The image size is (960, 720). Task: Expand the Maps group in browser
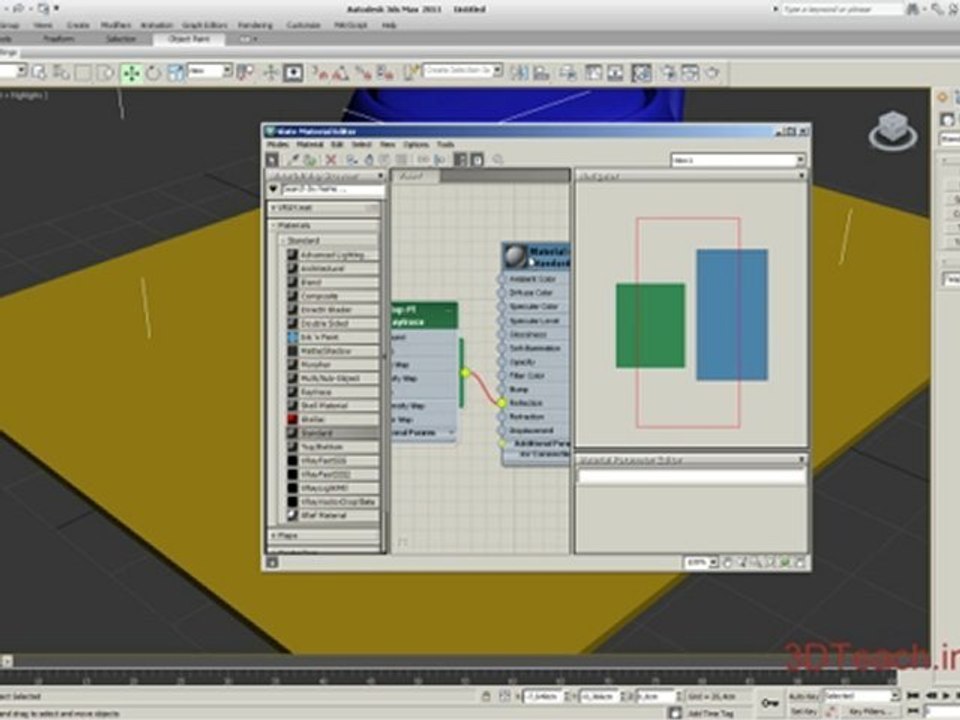click(x=274, y=535)
